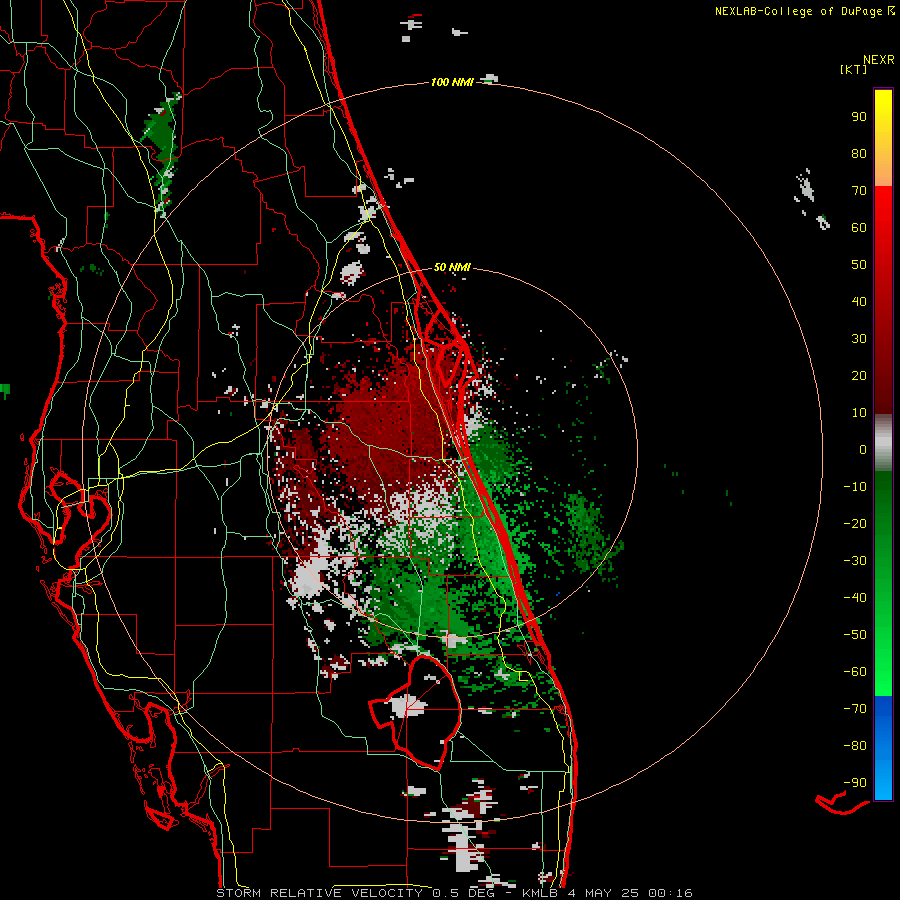
Task: Click the -40 value on velocity scale
Action: pos(855,598)
